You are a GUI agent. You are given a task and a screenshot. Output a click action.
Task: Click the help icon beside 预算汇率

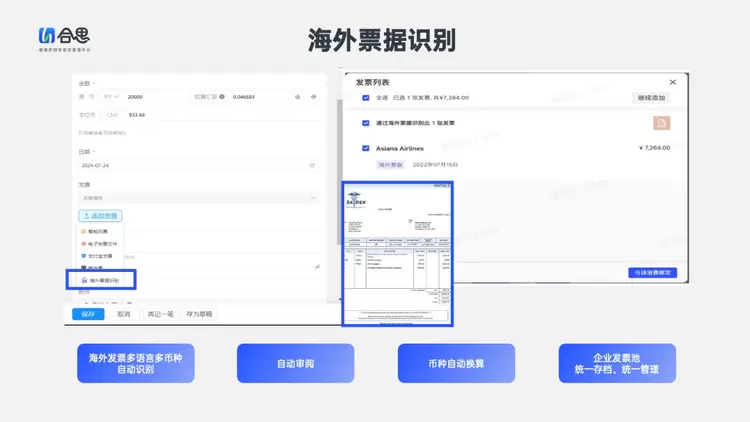point(223,97)
